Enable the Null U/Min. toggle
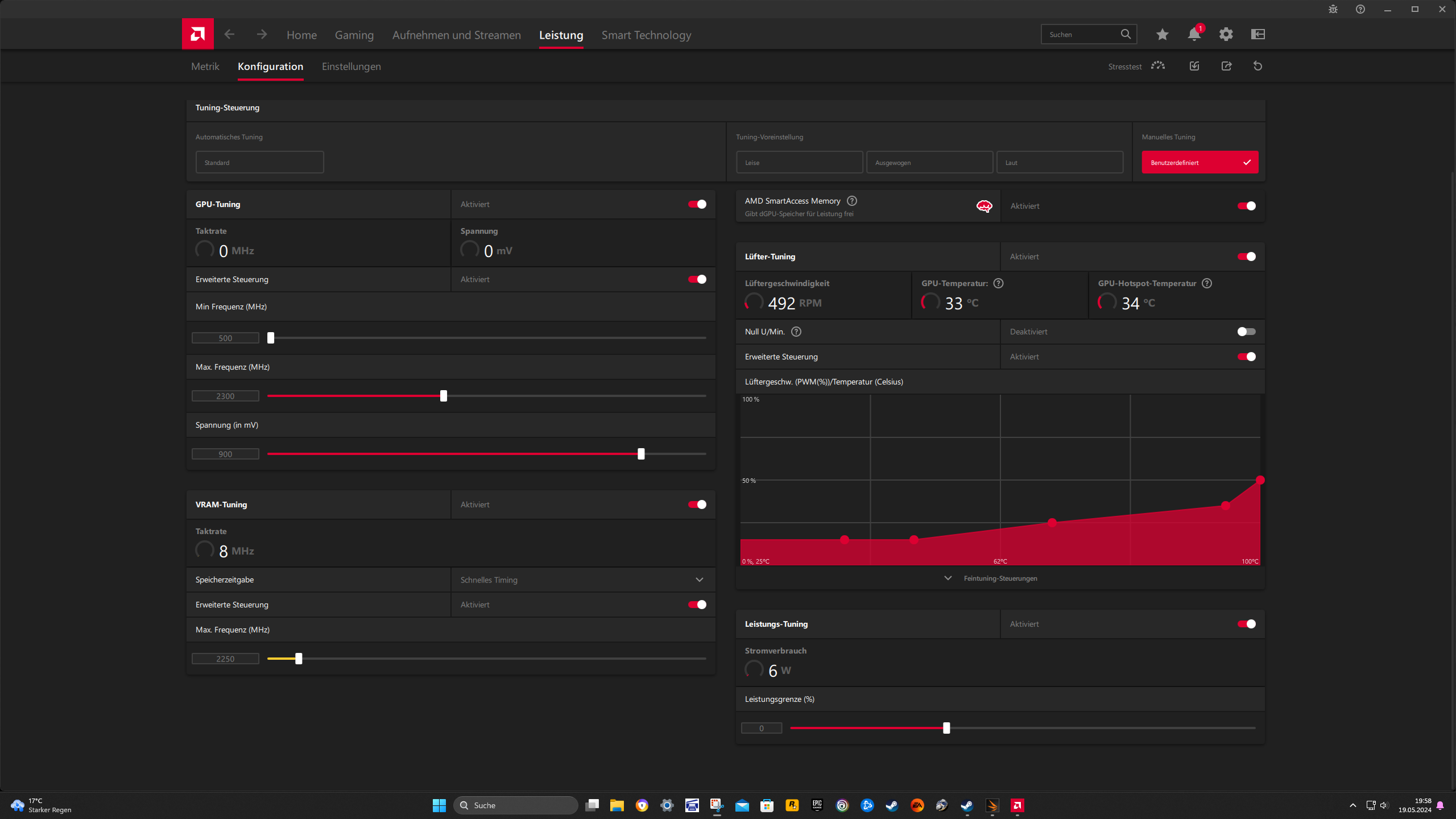1456x819 pixels. click(1246, 332)
